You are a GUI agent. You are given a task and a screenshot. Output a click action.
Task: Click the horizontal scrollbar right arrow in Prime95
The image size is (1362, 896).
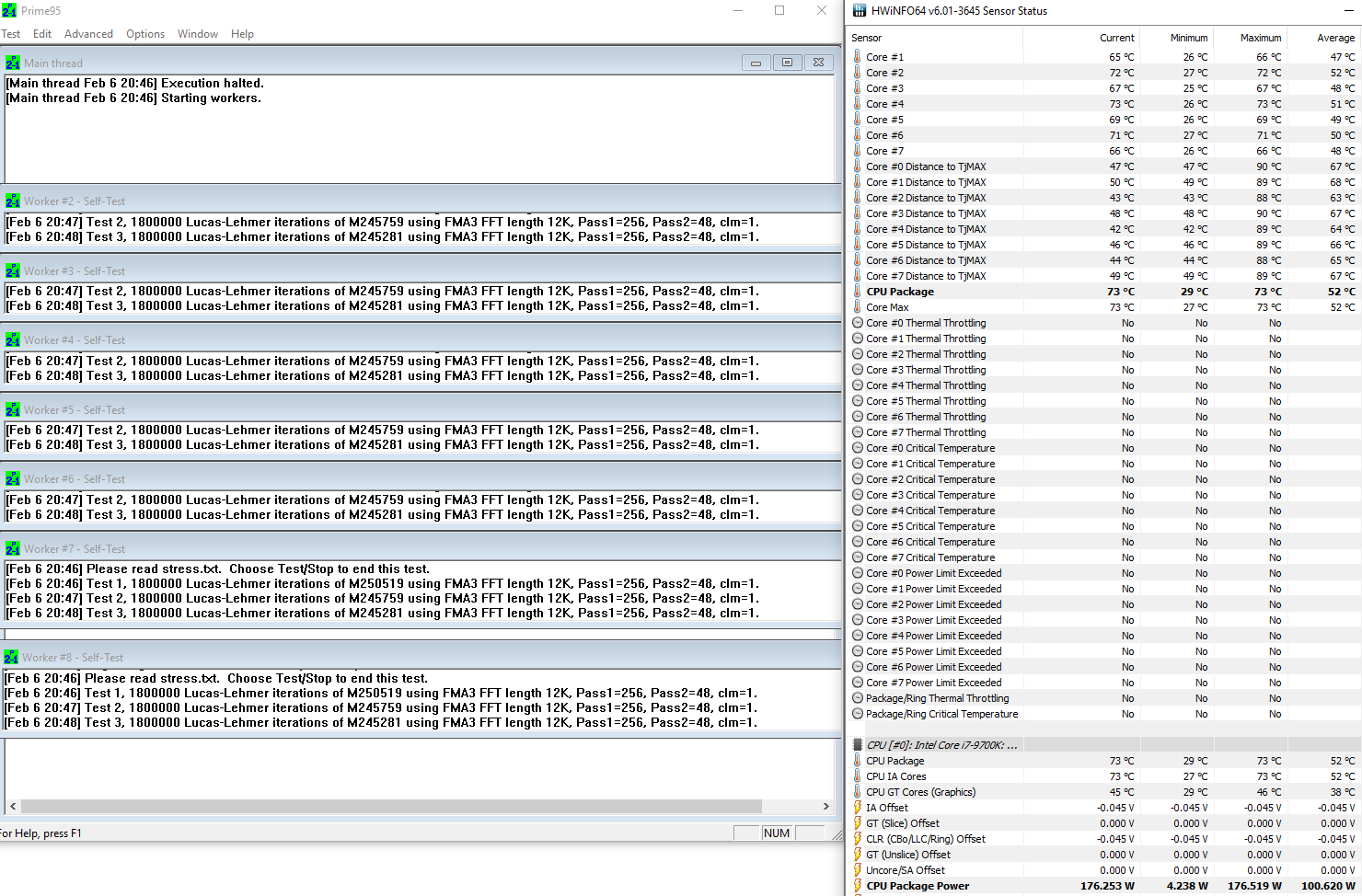click(x=825, y=806)
